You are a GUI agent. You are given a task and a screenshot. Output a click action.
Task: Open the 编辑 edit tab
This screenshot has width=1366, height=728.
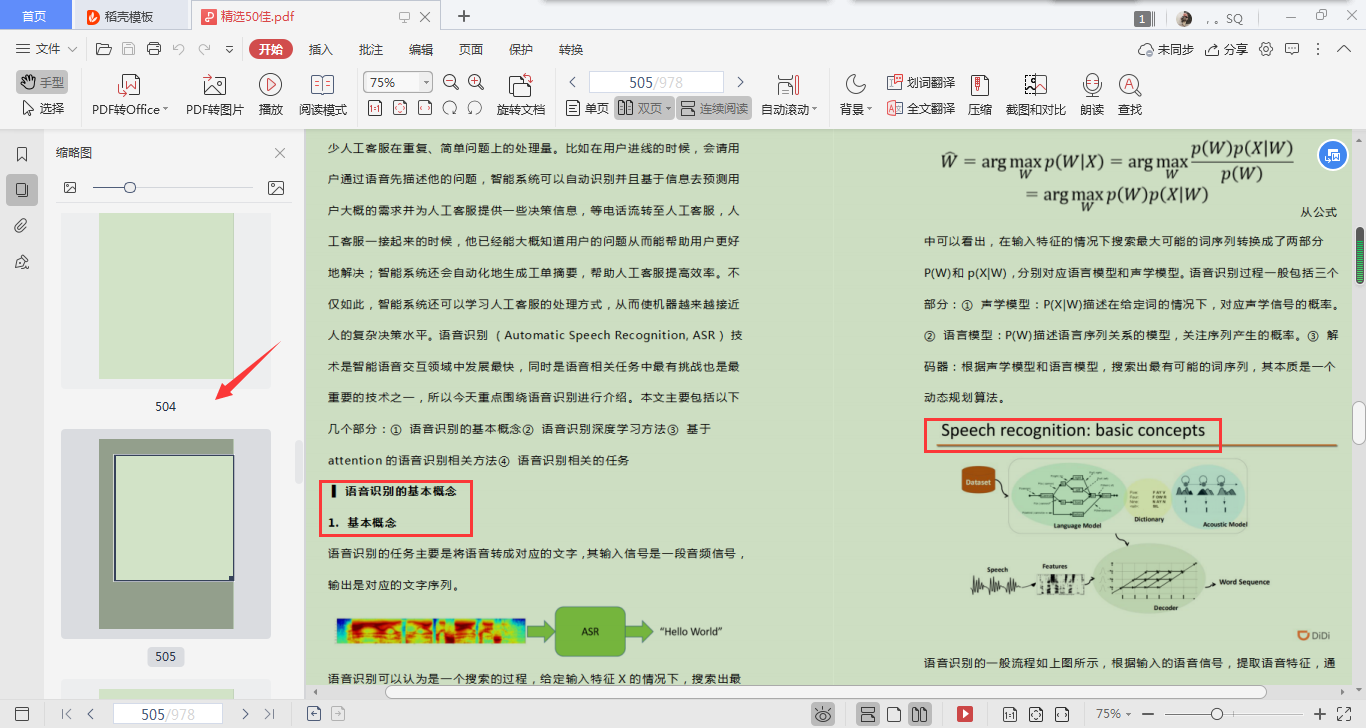pos(421,49)
